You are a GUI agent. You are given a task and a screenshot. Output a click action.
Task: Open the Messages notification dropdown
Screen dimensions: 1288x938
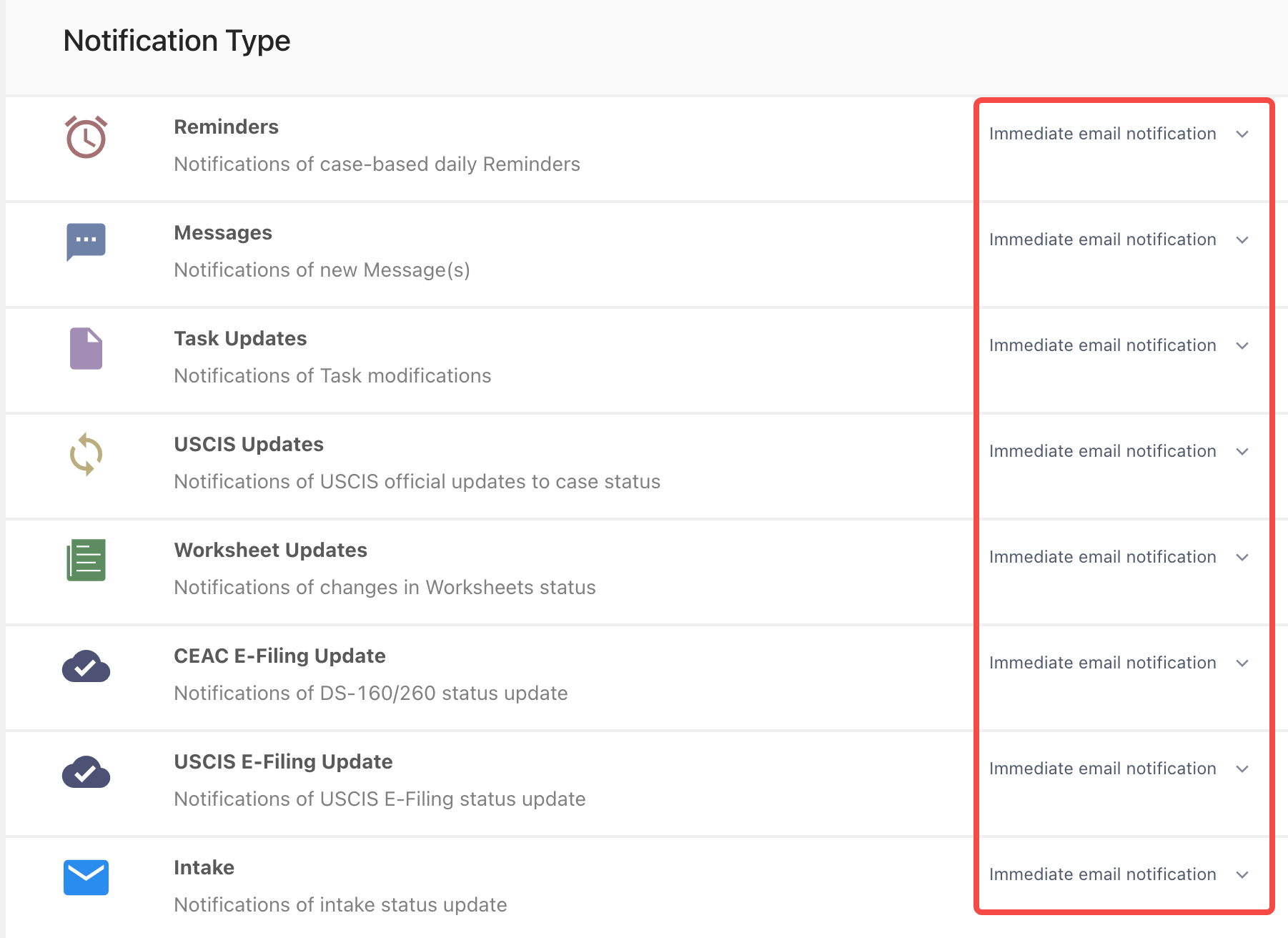(x=1119, y=240)
